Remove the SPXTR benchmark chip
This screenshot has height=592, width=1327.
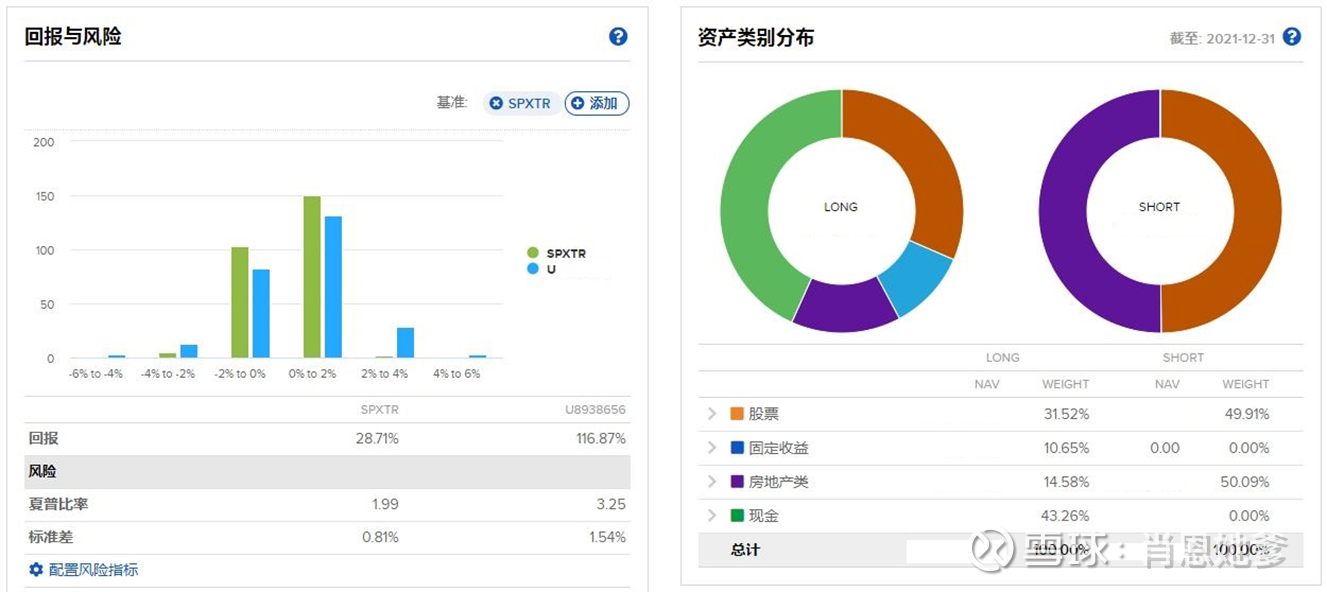pyautogui.click(x=496, y=103)
